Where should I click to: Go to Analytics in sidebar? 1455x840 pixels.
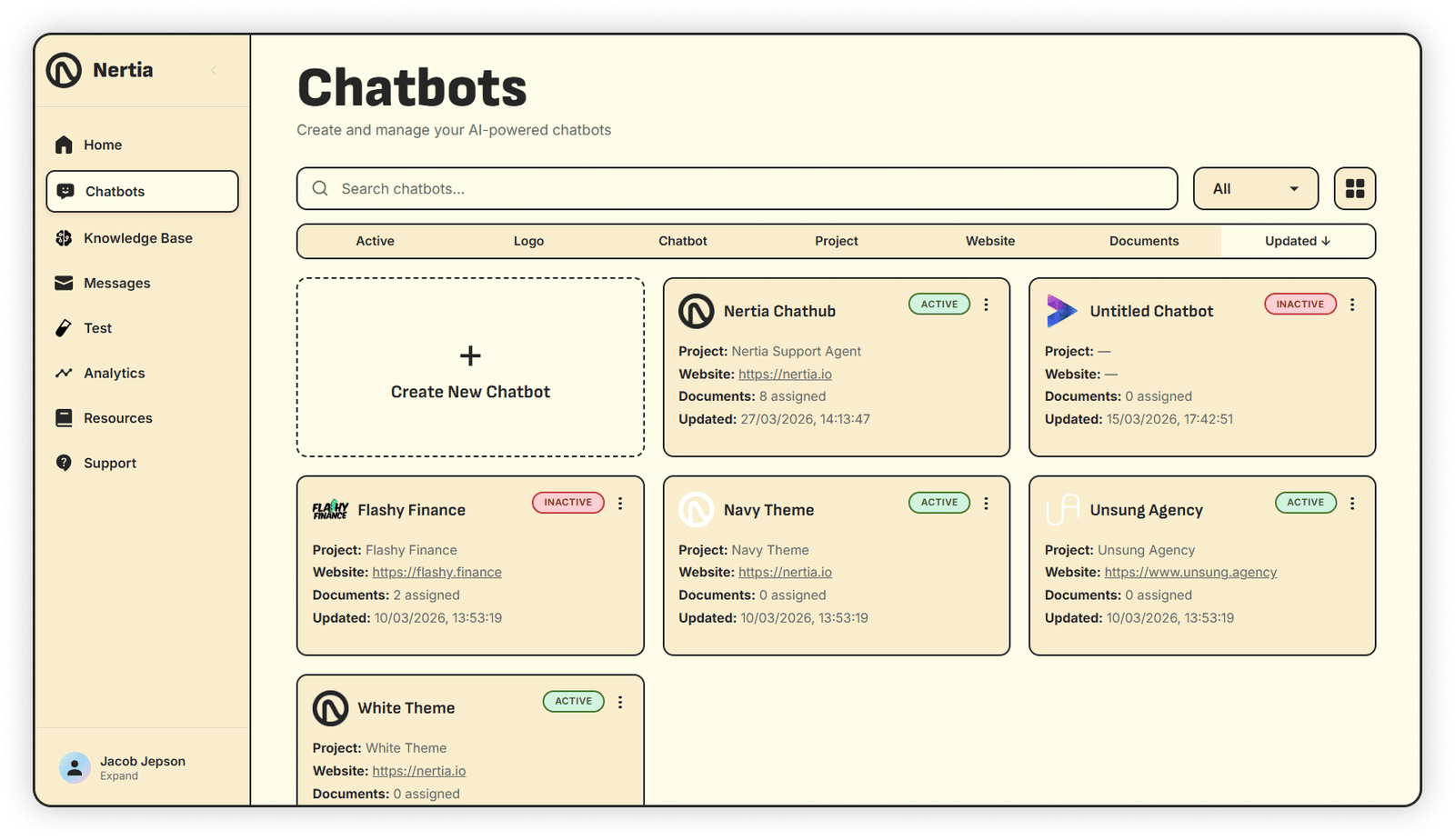coord(114,373)
